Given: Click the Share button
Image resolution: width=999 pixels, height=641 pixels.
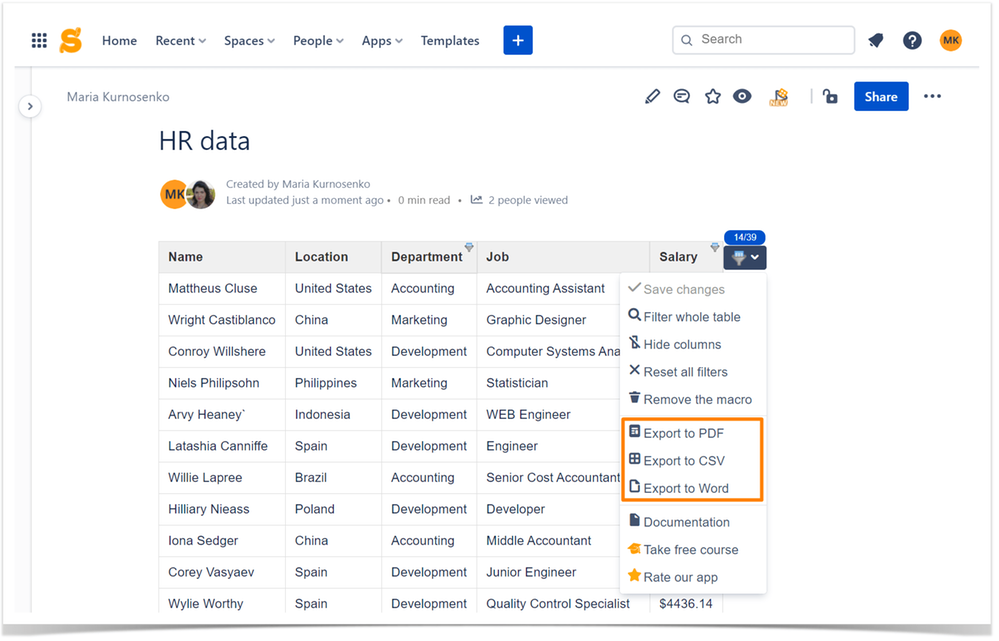Looking at the screenshot, I should click(881, 96).
